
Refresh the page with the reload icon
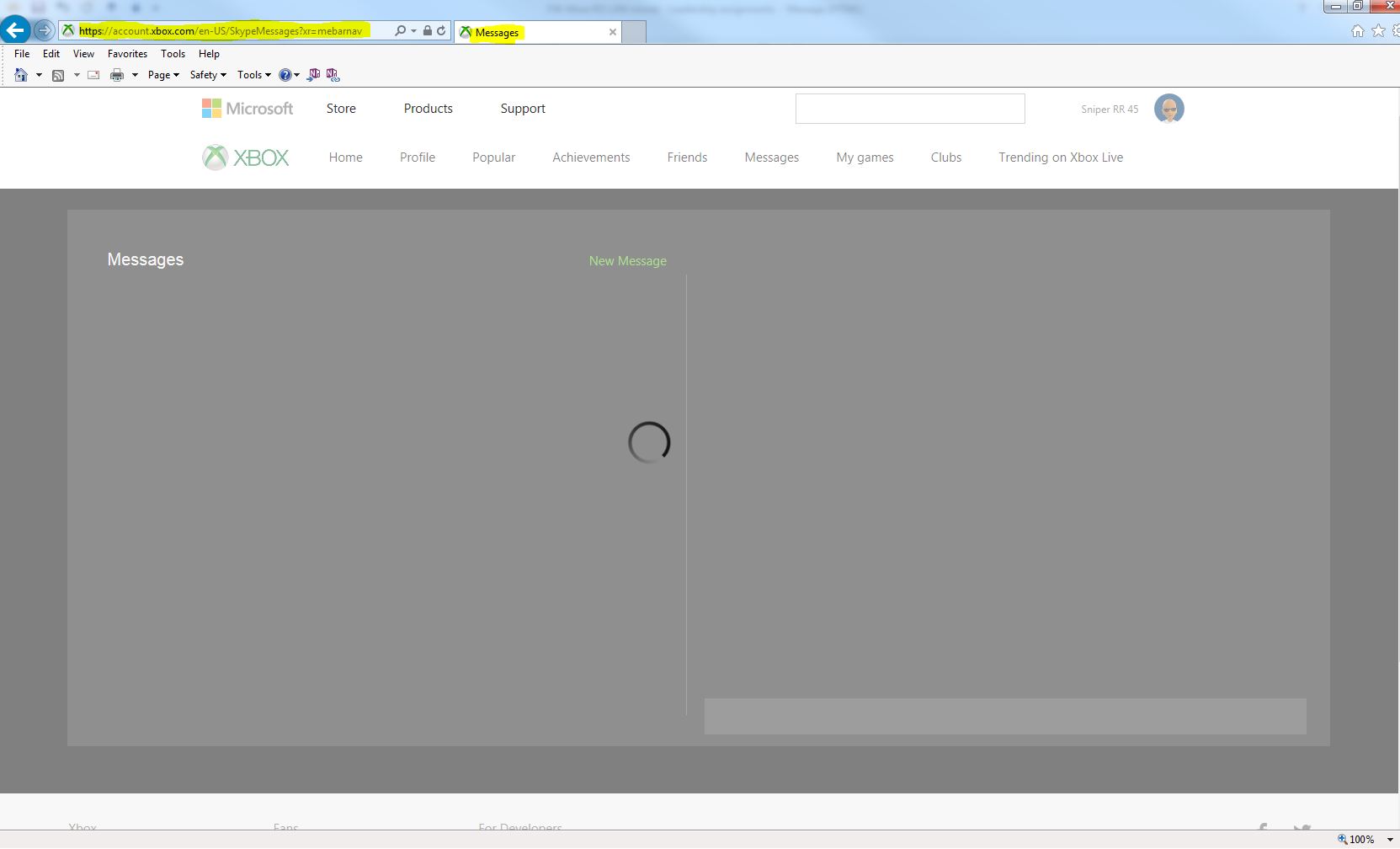tap(440, 31)
